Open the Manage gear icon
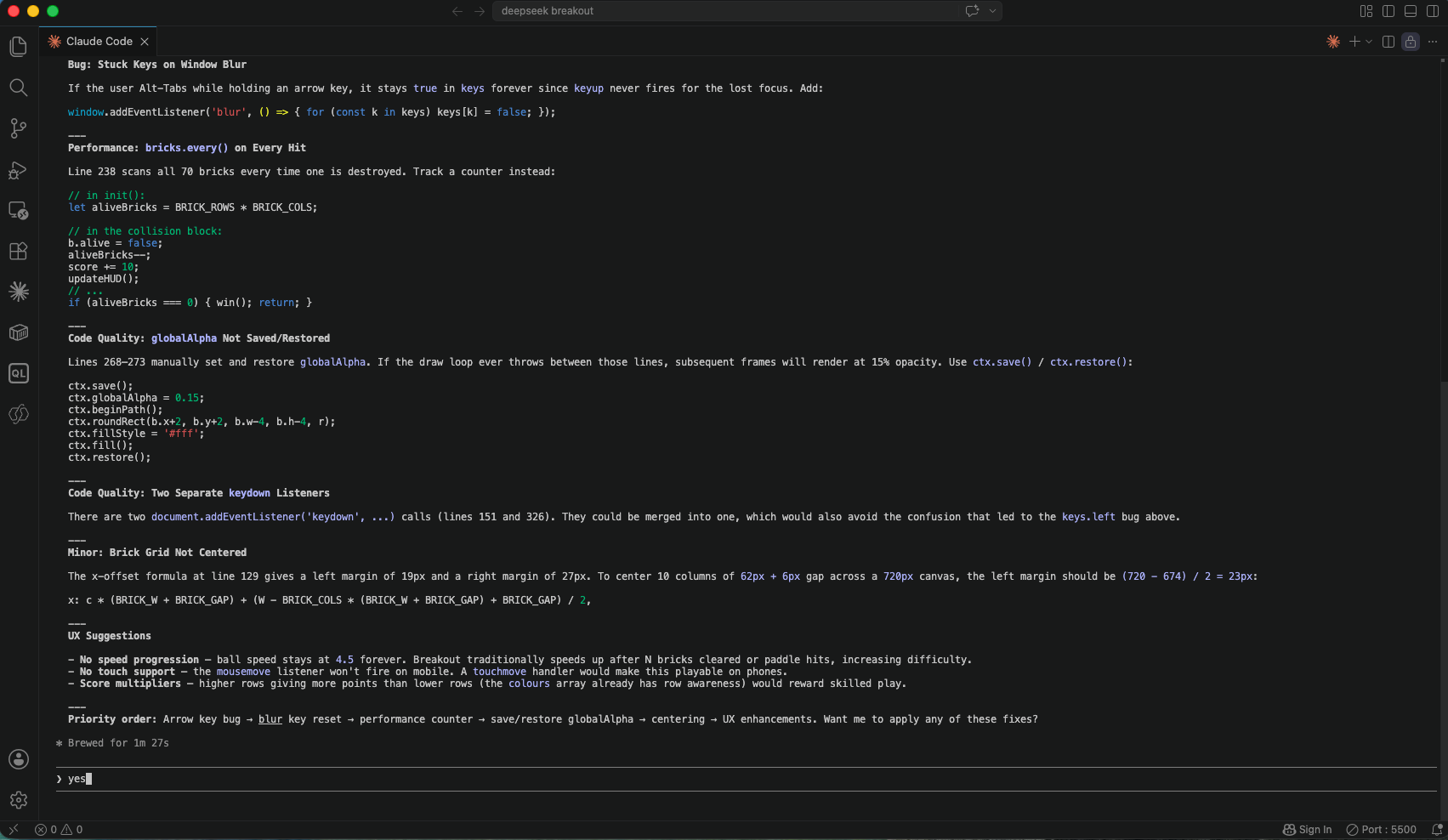This screenshot has width=1448, height=840. (18, 800)
